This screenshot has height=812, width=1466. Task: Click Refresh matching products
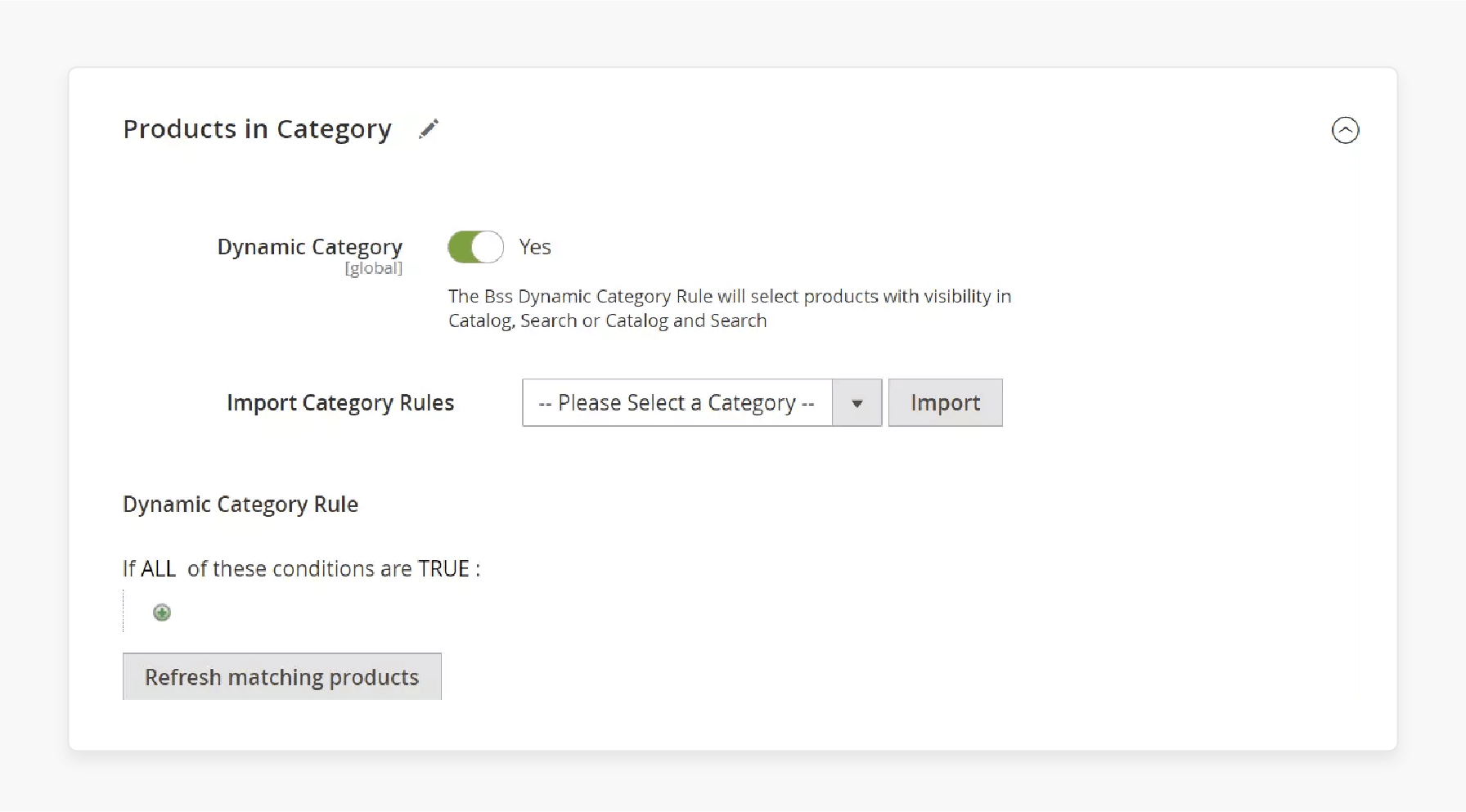(x=281, y=676)
